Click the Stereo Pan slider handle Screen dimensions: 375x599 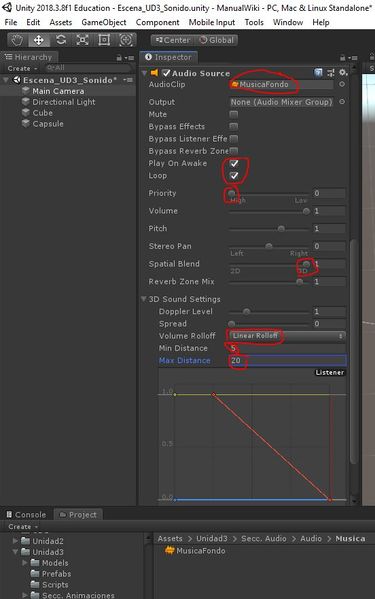(x=269, y=246)
